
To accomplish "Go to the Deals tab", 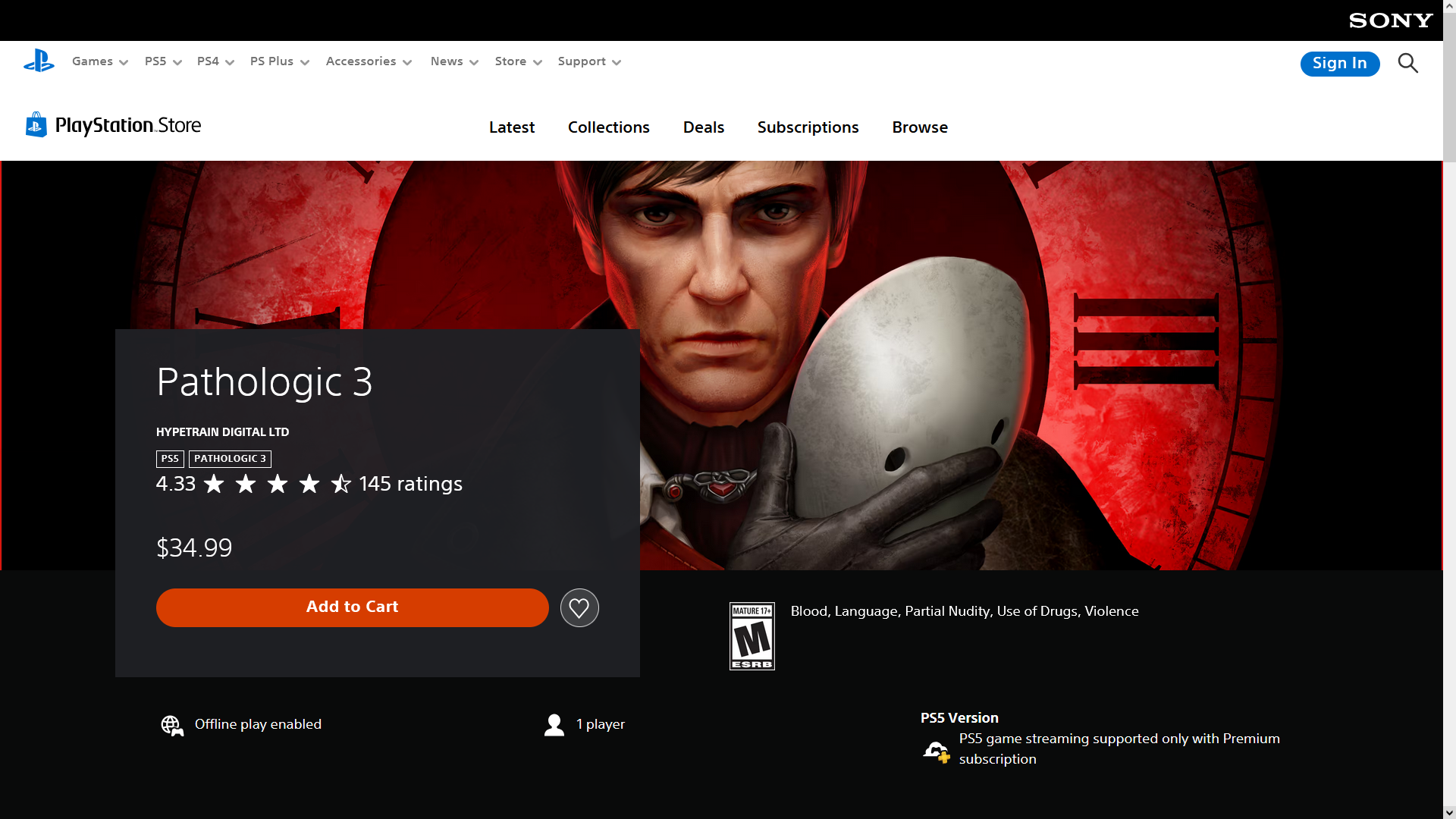I will coord(703,127).
